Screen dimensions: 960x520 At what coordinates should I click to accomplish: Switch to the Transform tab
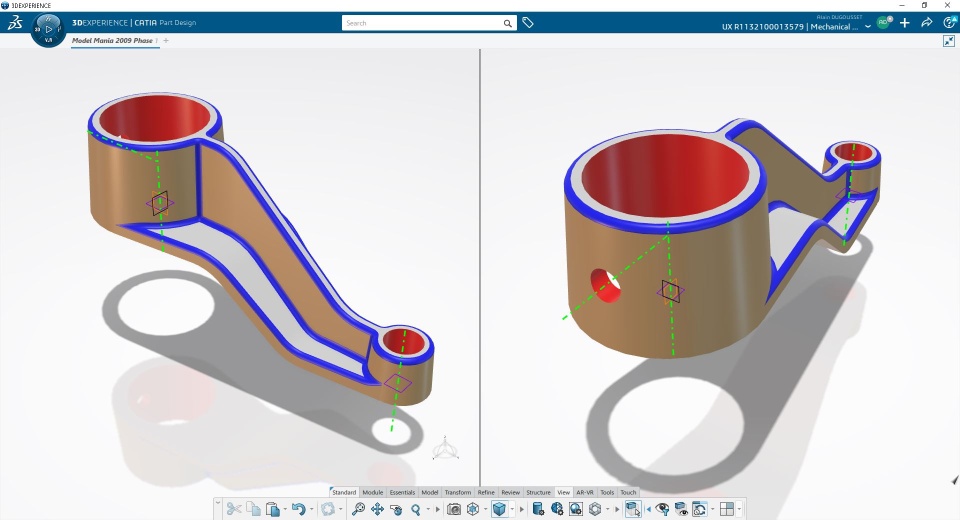pos(458,492)
